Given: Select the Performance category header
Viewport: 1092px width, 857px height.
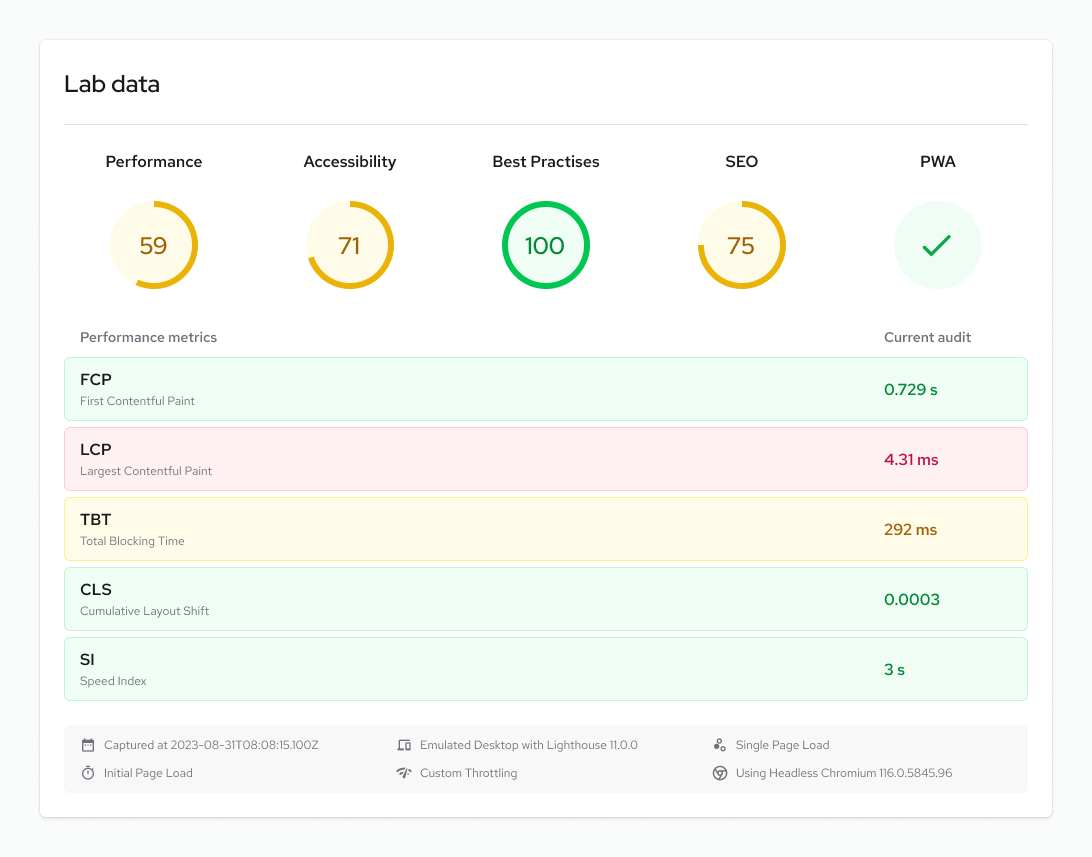Looking at the screenshot, I should pos(153,161).
